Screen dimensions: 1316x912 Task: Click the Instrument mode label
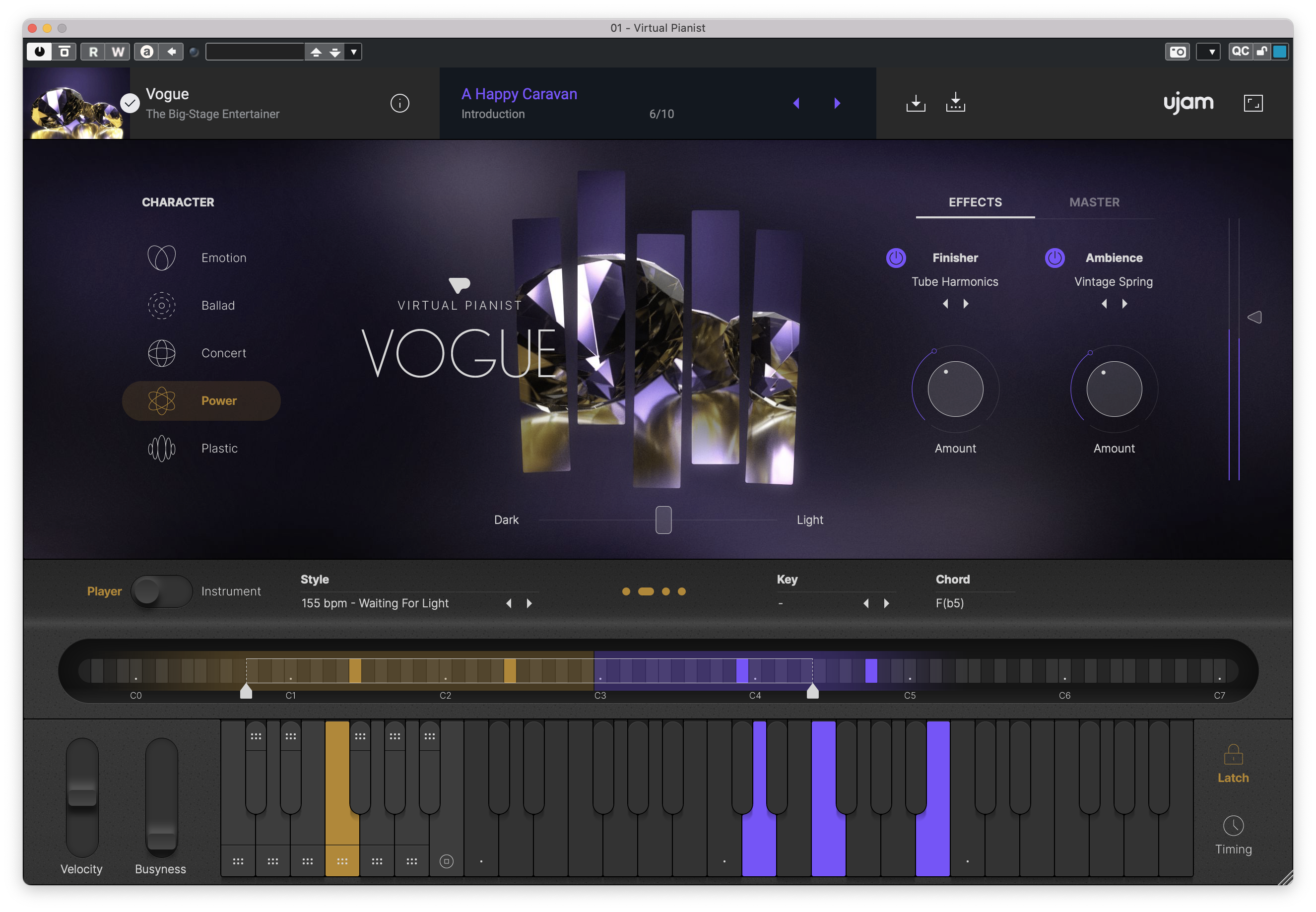click(x=231, y=591)
